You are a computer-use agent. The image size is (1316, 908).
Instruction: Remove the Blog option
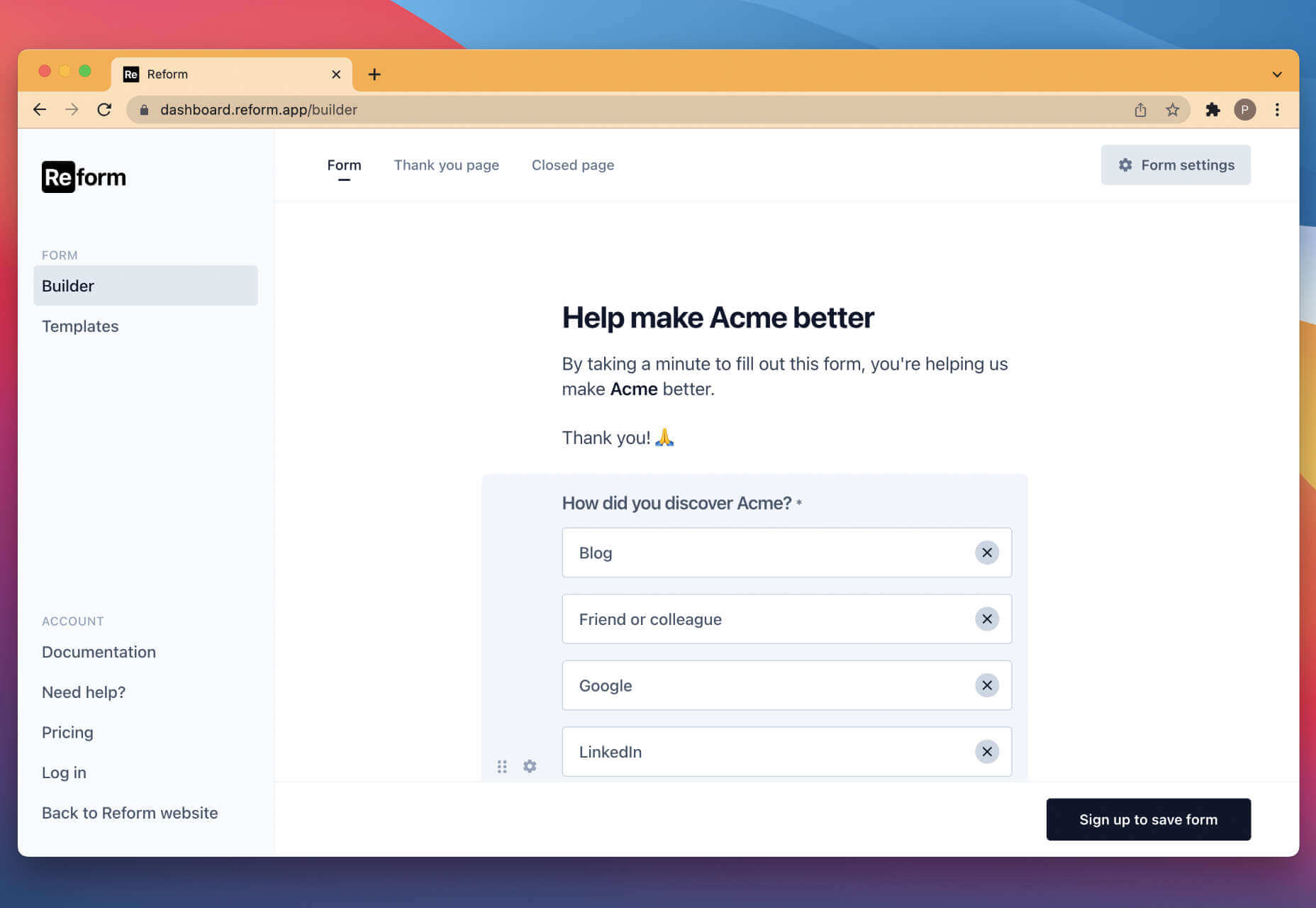point(986,553)
